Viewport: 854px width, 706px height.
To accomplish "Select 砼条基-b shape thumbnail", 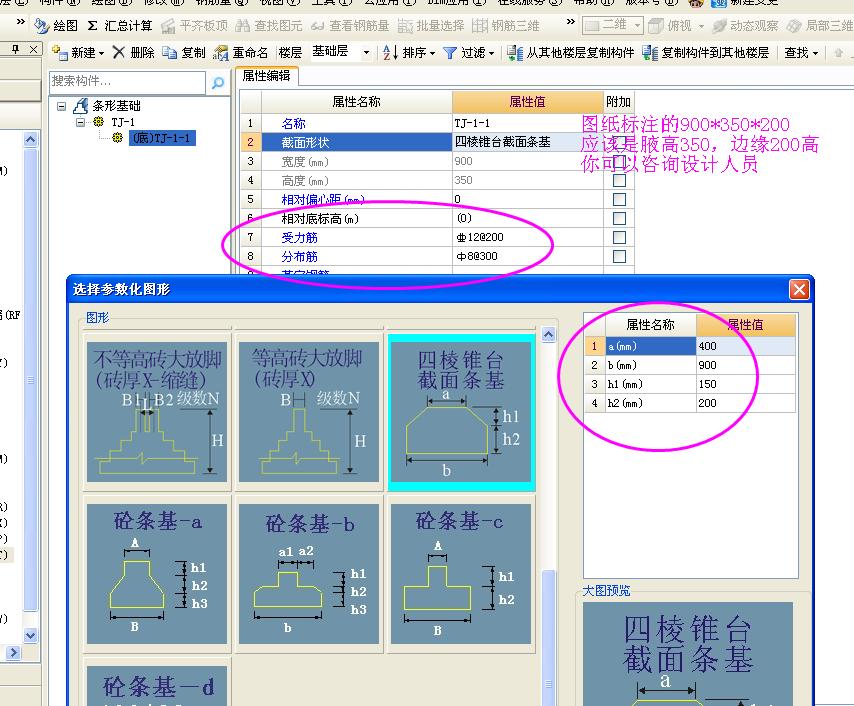I will [309, 574].
